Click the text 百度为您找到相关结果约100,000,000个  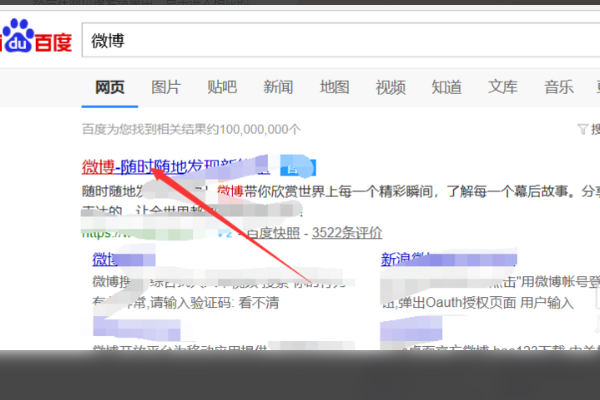tap(191, 129)
